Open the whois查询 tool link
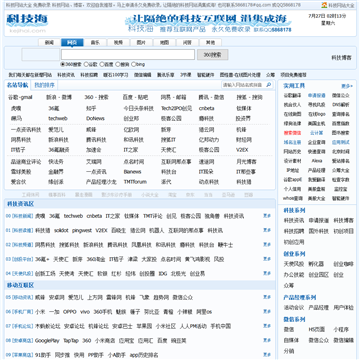The height and width of the screenshot is (360, 360). pyautogui.click(x=293, y=198)
